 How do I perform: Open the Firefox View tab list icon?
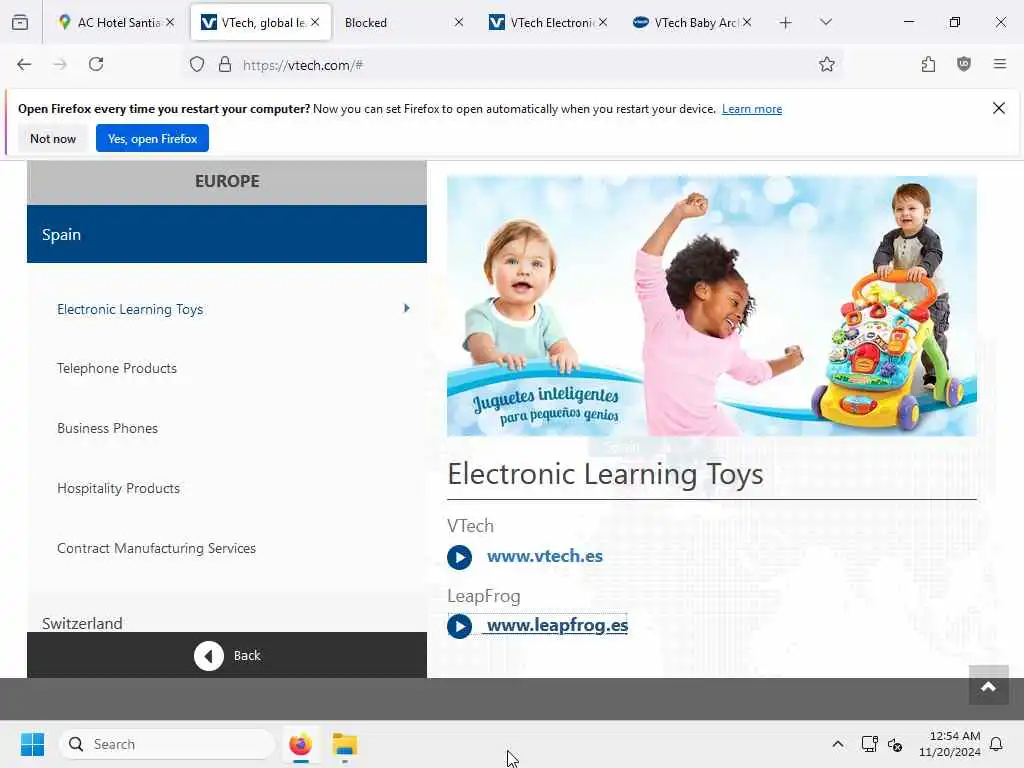20,22
